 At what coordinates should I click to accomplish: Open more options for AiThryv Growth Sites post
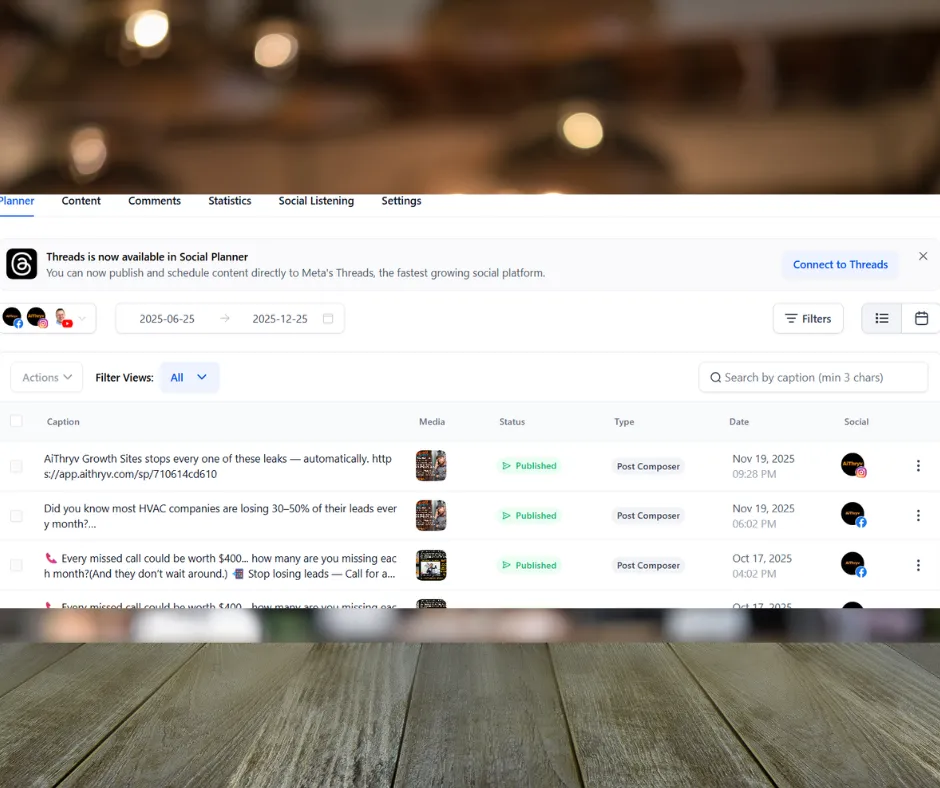pos(918,465)
